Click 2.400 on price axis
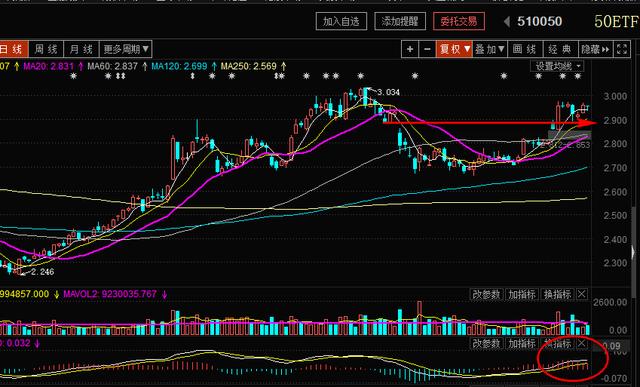Screen dimensions: 640x387 tap(615, 240)
